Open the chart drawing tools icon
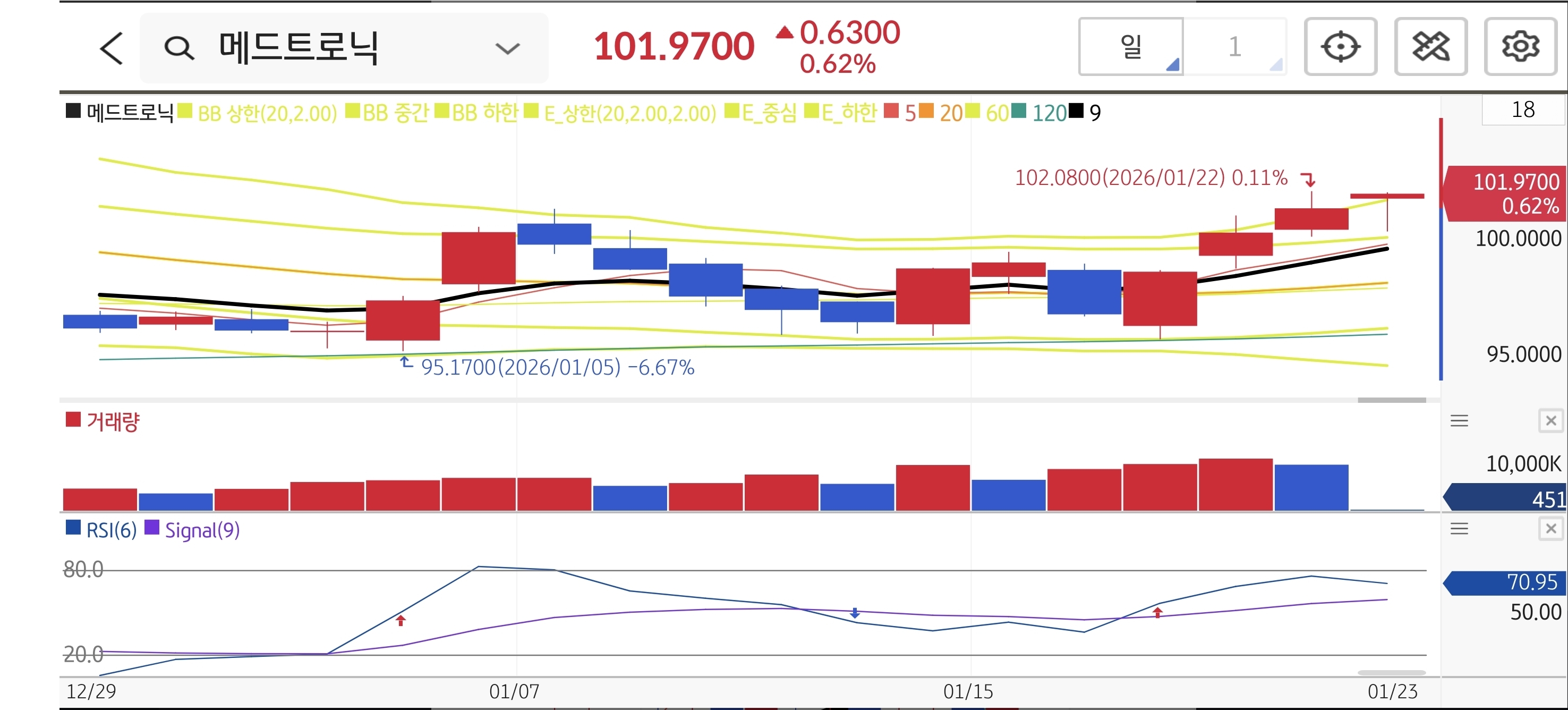The image size is (1568, 710). [1430, 47]
